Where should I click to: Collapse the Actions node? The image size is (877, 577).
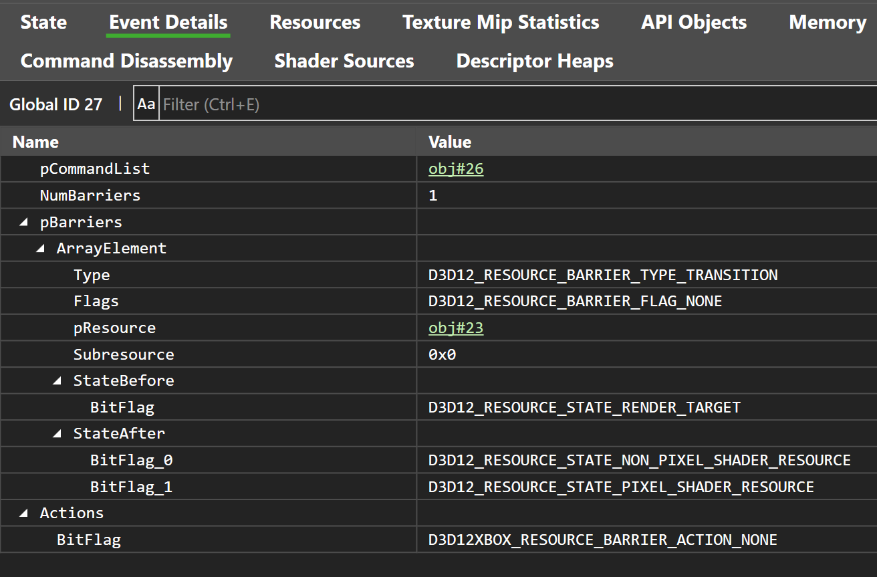(x=23, y=513)
